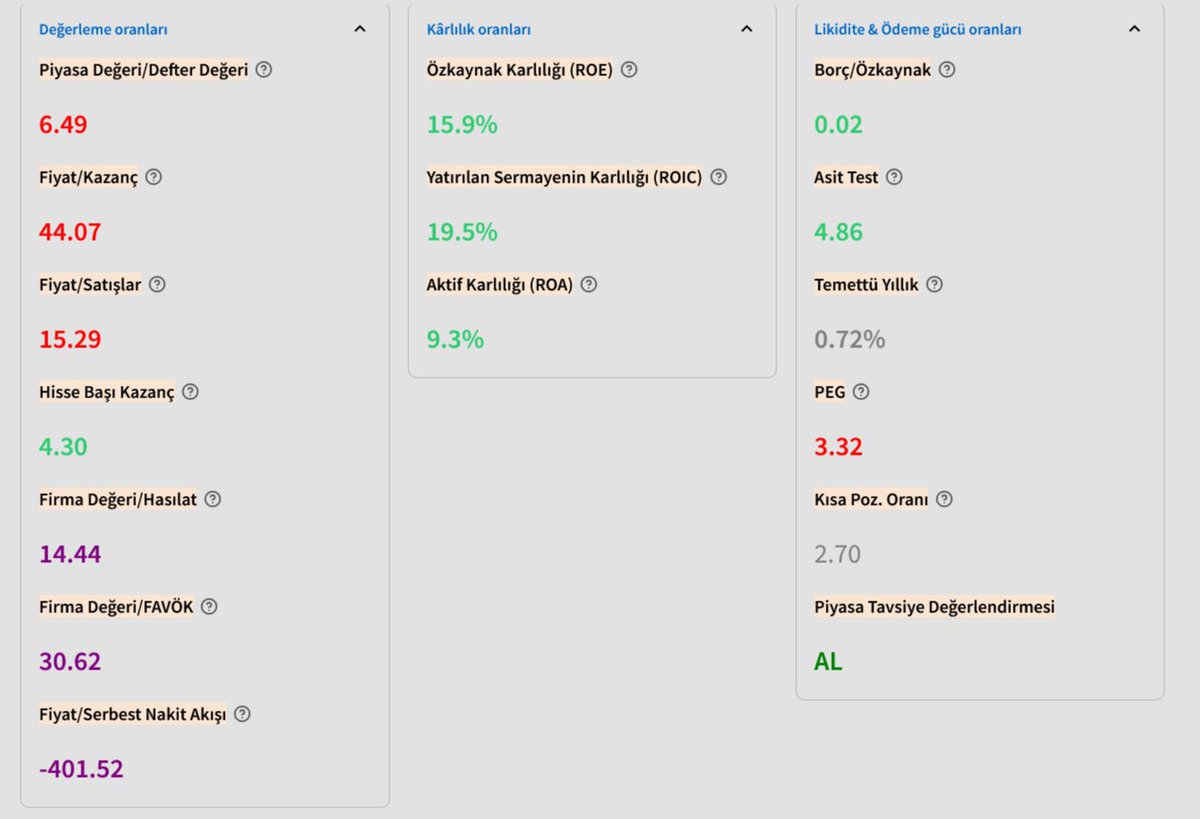This screenshot has height=819, width=1200.
Task: Select the Borç/Özkaynak label
Action: (x=873, y=70)
